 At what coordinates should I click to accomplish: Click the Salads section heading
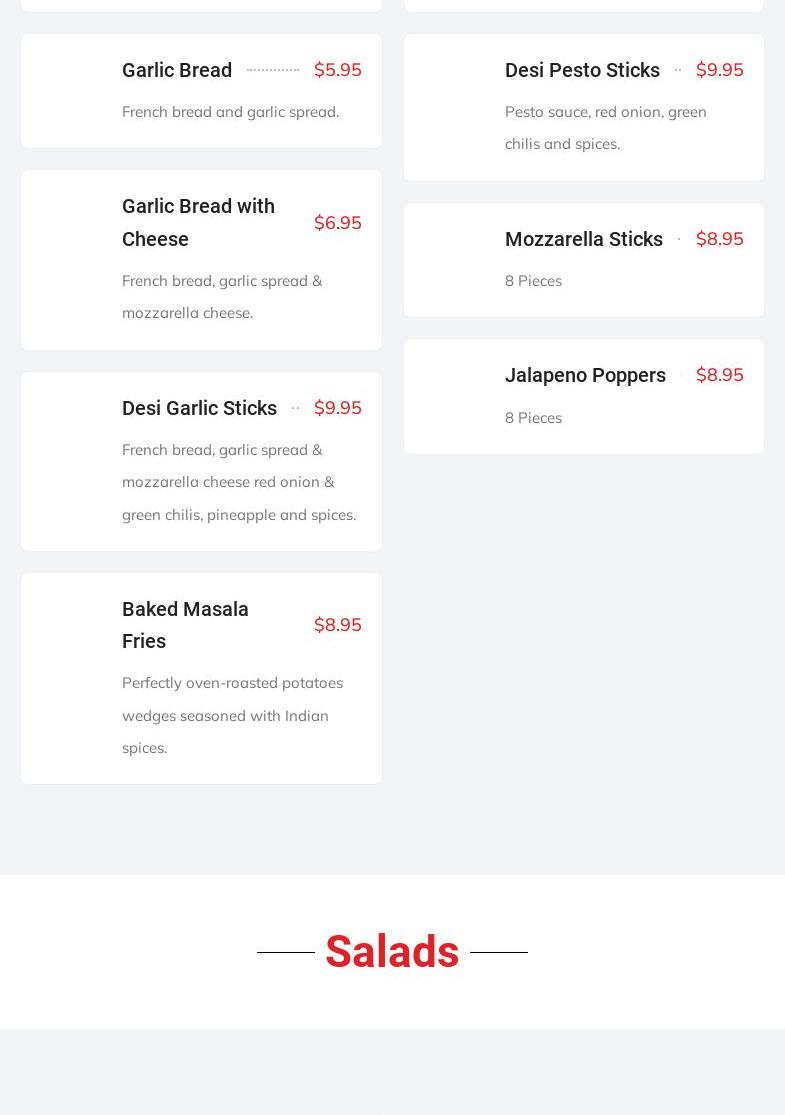pos(392,952)
